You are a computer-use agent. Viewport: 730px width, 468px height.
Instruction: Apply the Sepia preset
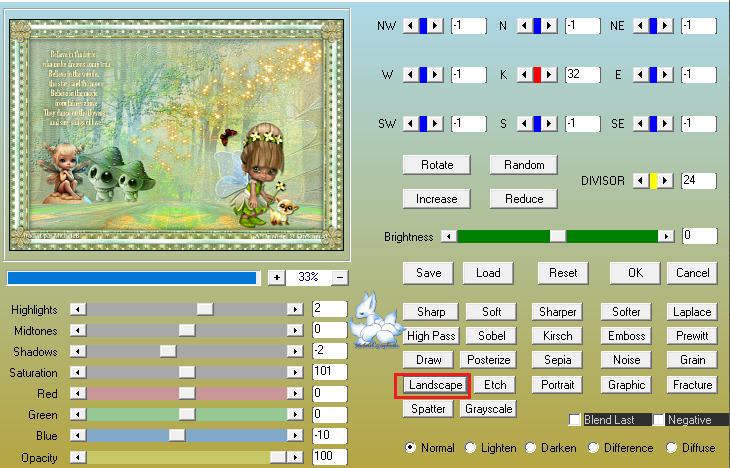(557, 360)
